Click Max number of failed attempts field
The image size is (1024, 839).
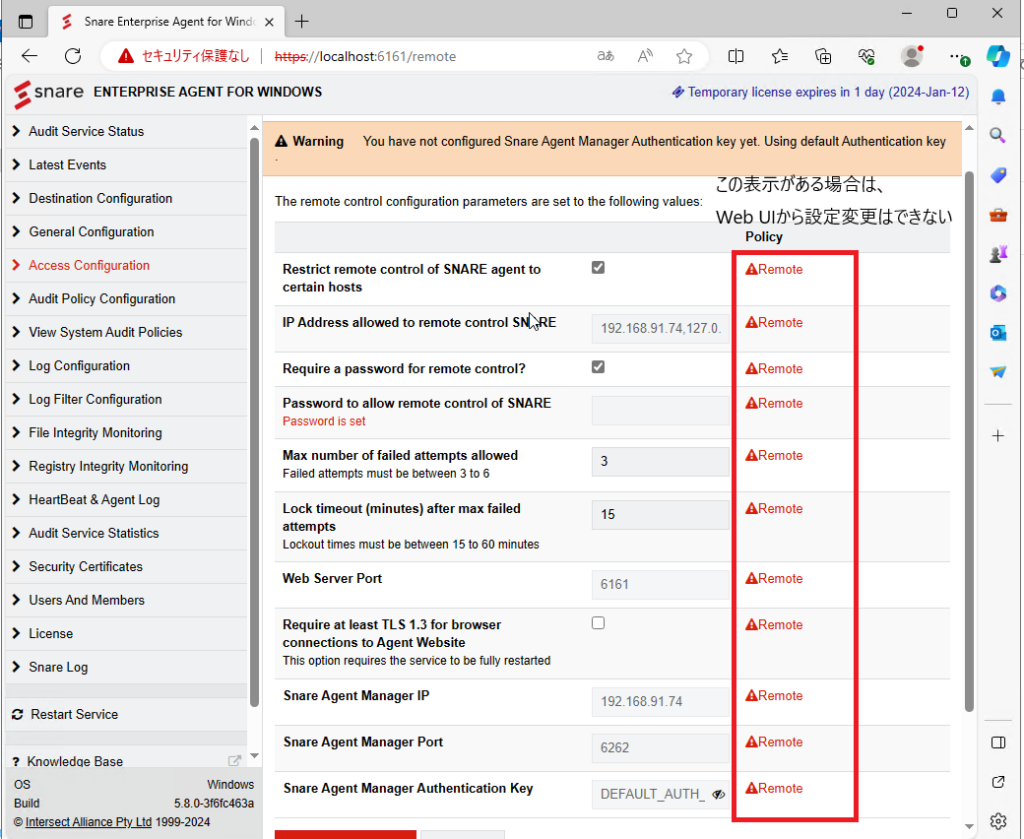[x=660, y=462]
